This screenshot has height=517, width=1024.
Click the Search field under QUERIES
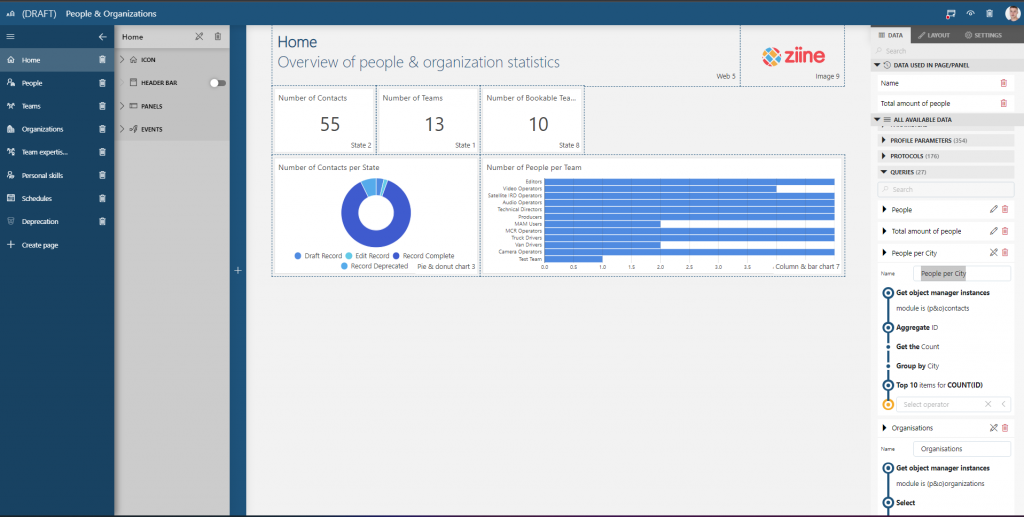pyautogui.click(x=944, y=189)
